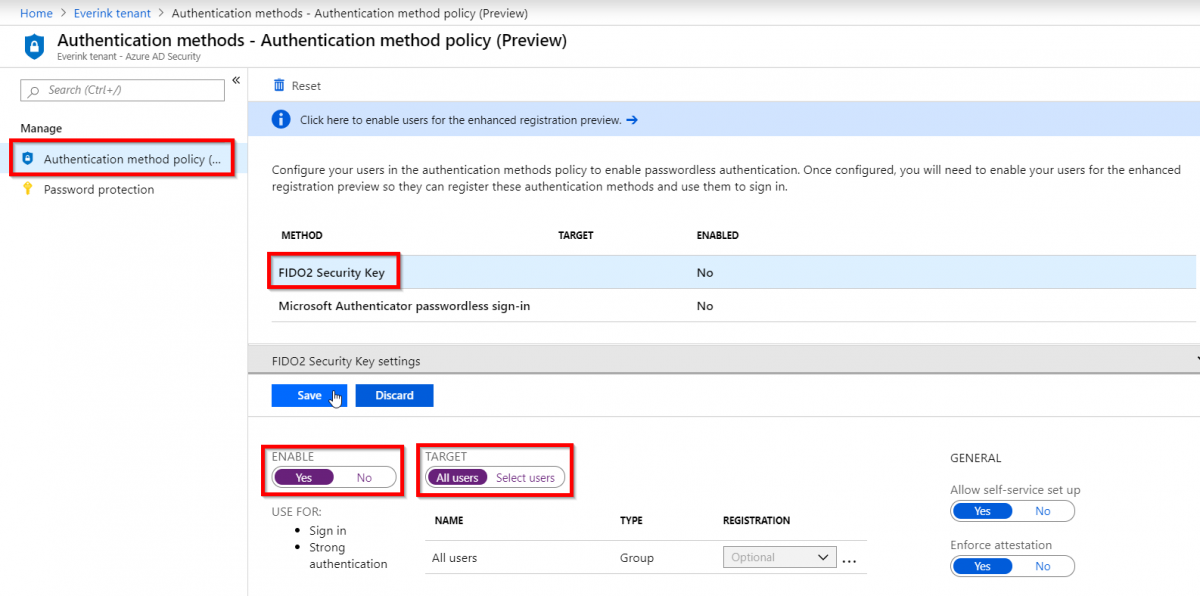The height and width of the screenshot is (596, 1200).
Task: Click the NAME column header
Action: pyautogui.click(x=447, y=521)
